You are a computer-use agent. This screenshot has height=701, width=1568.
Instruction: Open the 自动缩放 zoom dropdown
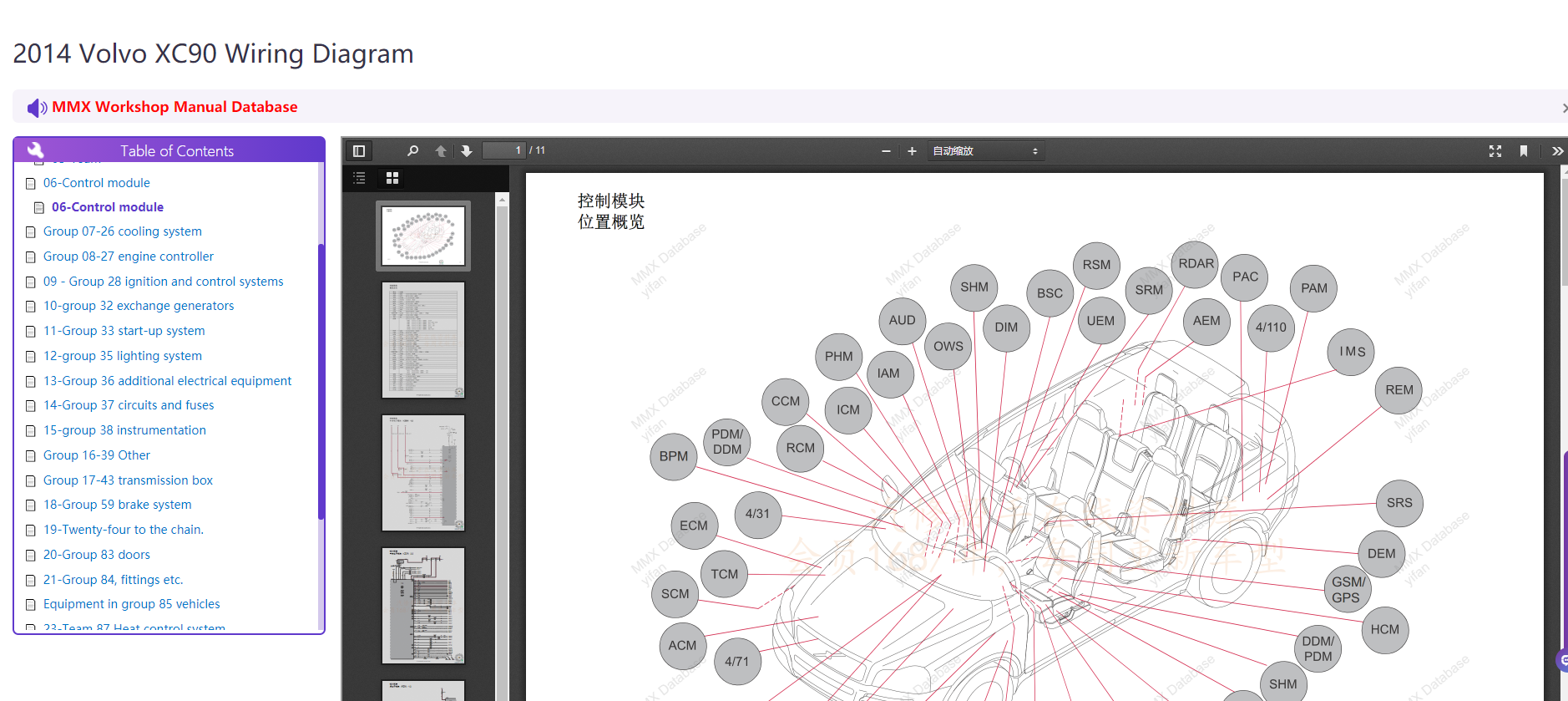(985, 151)
